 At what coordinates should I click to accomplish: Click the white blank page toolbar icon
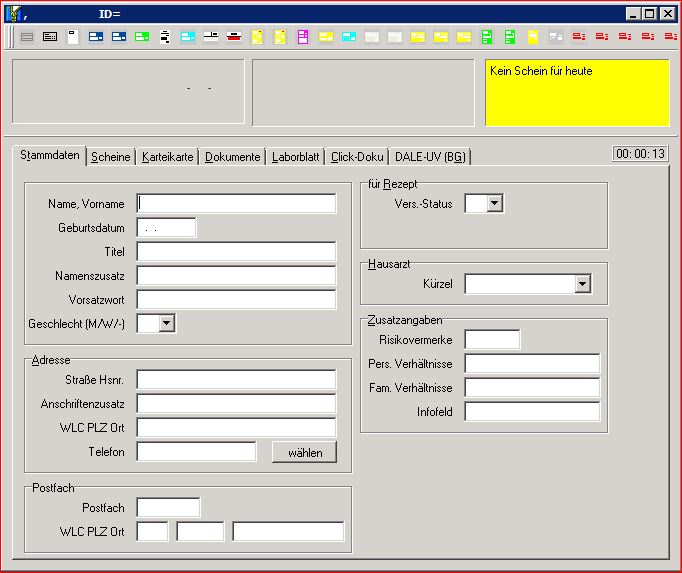(73, 37)
